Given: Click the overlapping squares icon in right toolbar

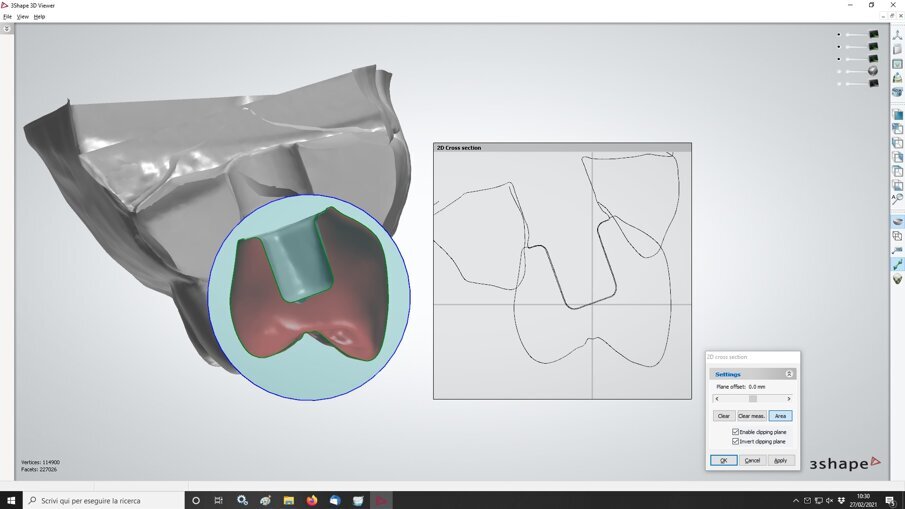Looking at the screenshot, I should [x=897, y=236].
